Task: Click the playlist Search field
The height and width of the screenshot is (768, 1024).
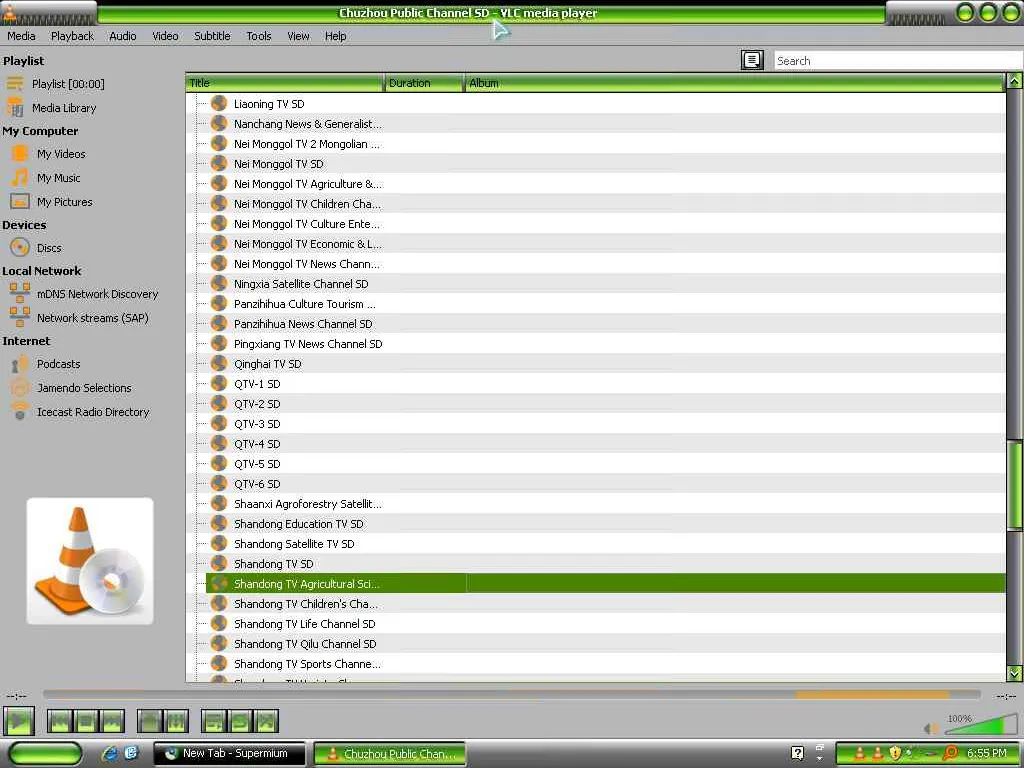Action: tap(898, 61)
